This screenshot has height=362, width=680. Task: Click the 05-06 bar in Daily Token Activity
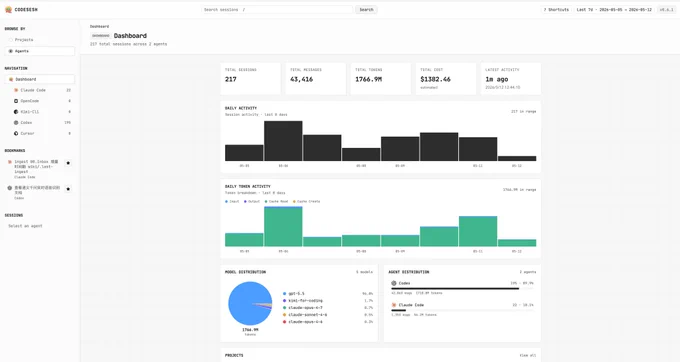point(283,227)
